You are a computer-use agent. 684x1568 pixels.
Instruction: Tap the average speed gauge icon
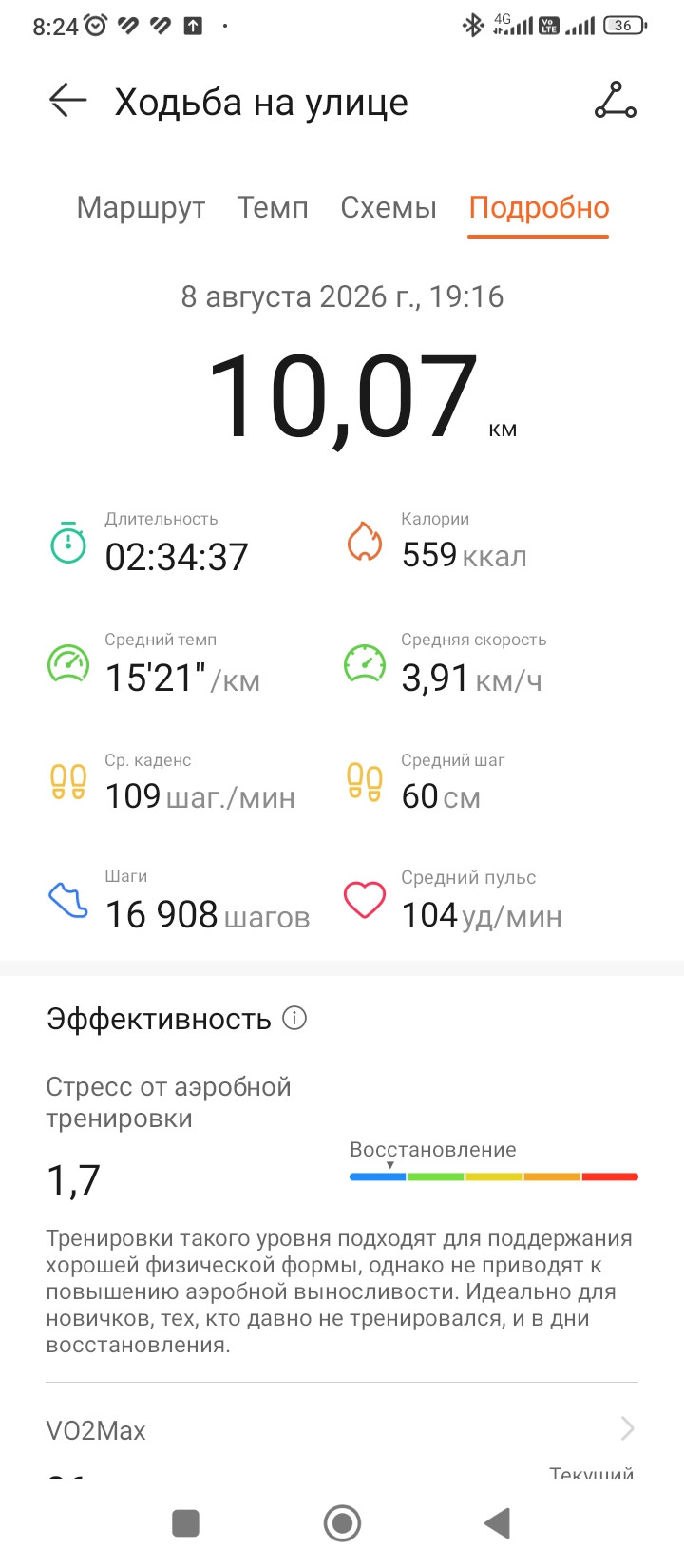[365, 663]
